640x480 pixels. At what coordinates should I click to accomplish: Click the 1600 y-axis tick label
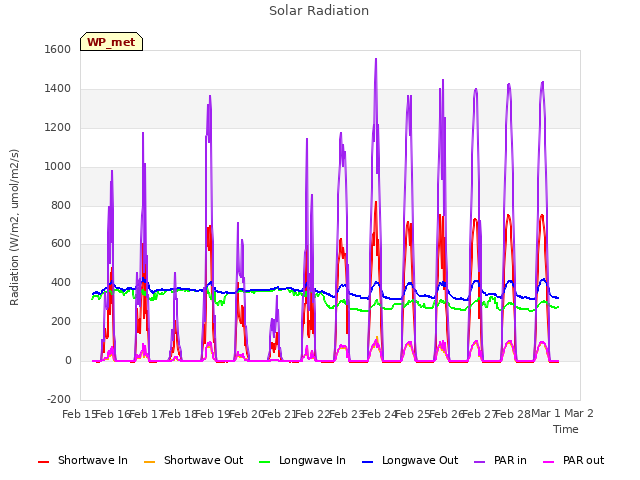58,49
